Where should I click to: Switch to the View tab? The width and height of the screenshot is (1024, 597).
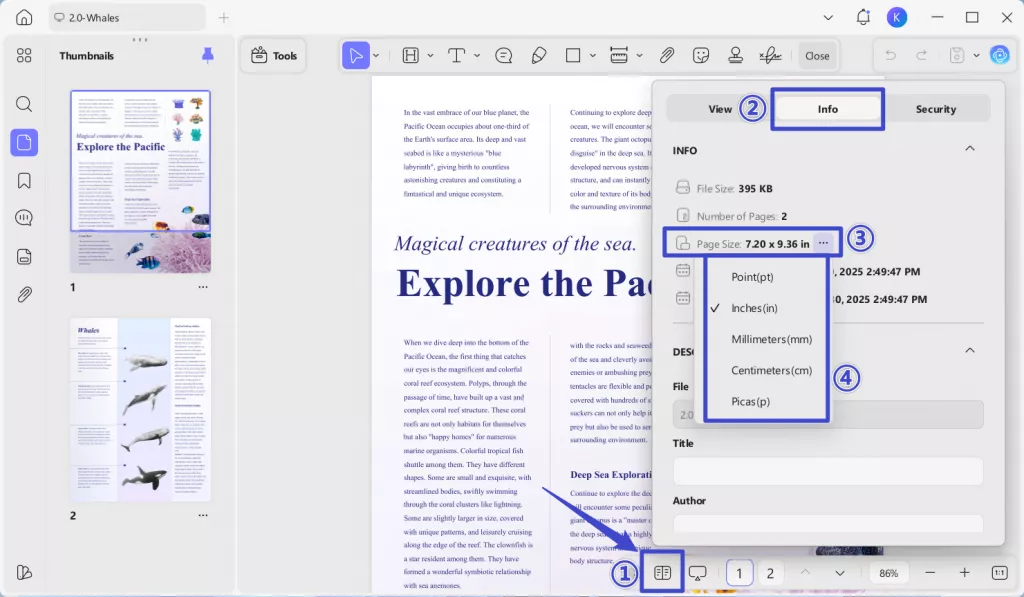click(x=720, y=109)
